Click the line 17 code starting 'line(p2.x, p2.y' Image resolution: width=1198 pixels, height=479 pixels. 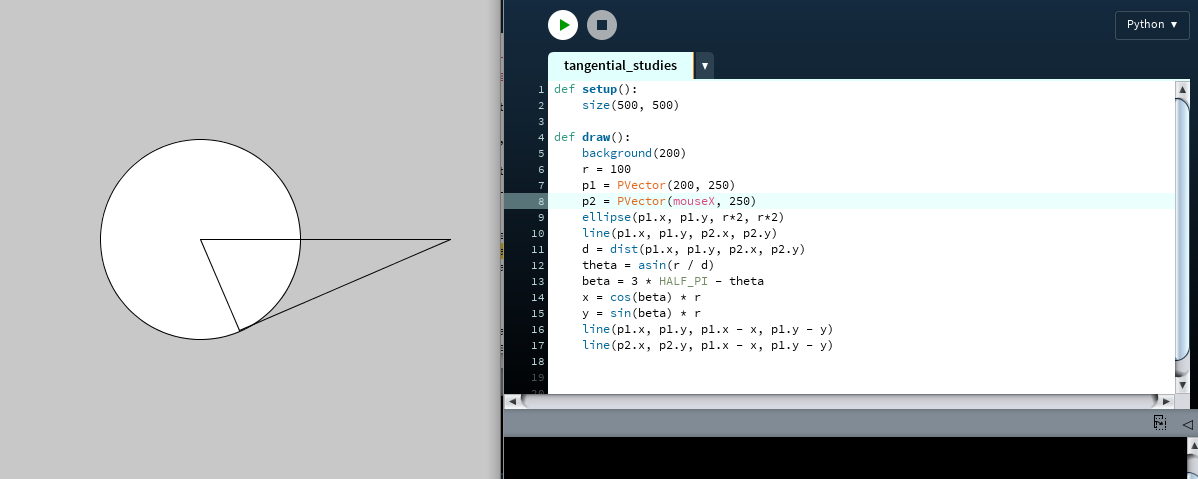(707, 346)
